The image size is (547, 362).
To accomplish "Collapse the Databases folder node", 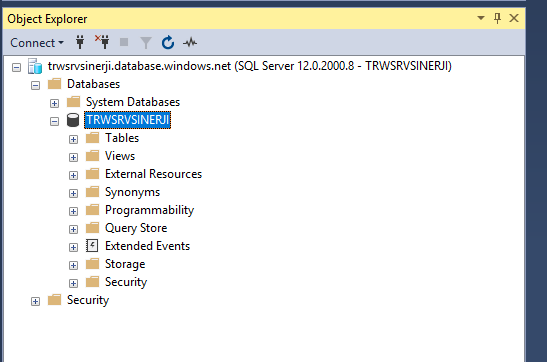I will (35, 85).
